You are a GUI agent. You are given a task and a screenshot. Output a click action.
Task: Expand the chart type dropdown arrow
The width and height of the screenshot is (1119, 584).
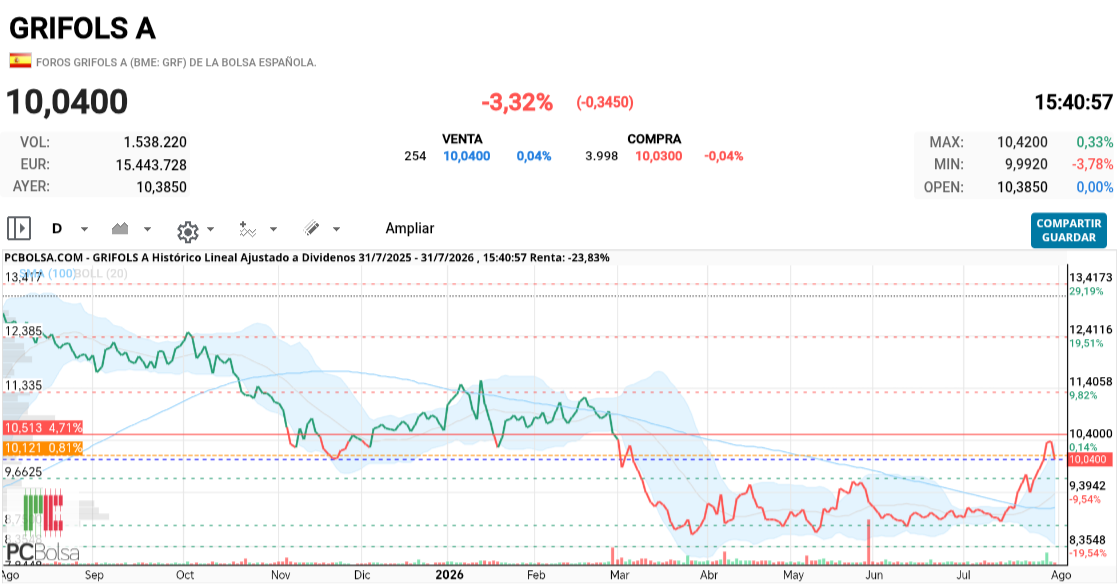(147, 229)
